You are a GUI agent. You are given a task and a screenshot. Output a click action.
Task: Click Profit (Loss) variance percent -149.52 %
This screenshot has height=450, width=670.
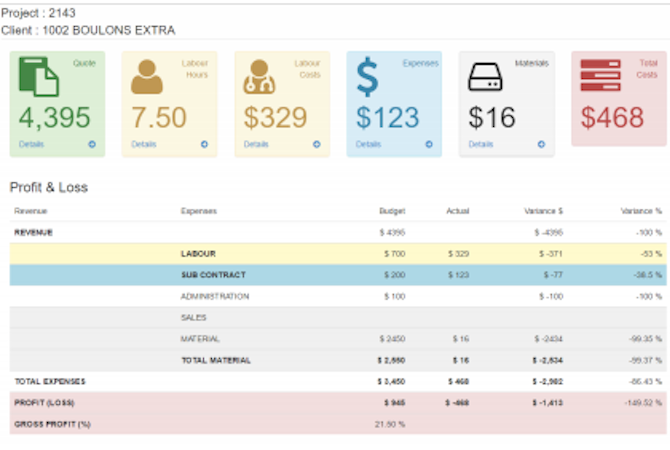643,403
